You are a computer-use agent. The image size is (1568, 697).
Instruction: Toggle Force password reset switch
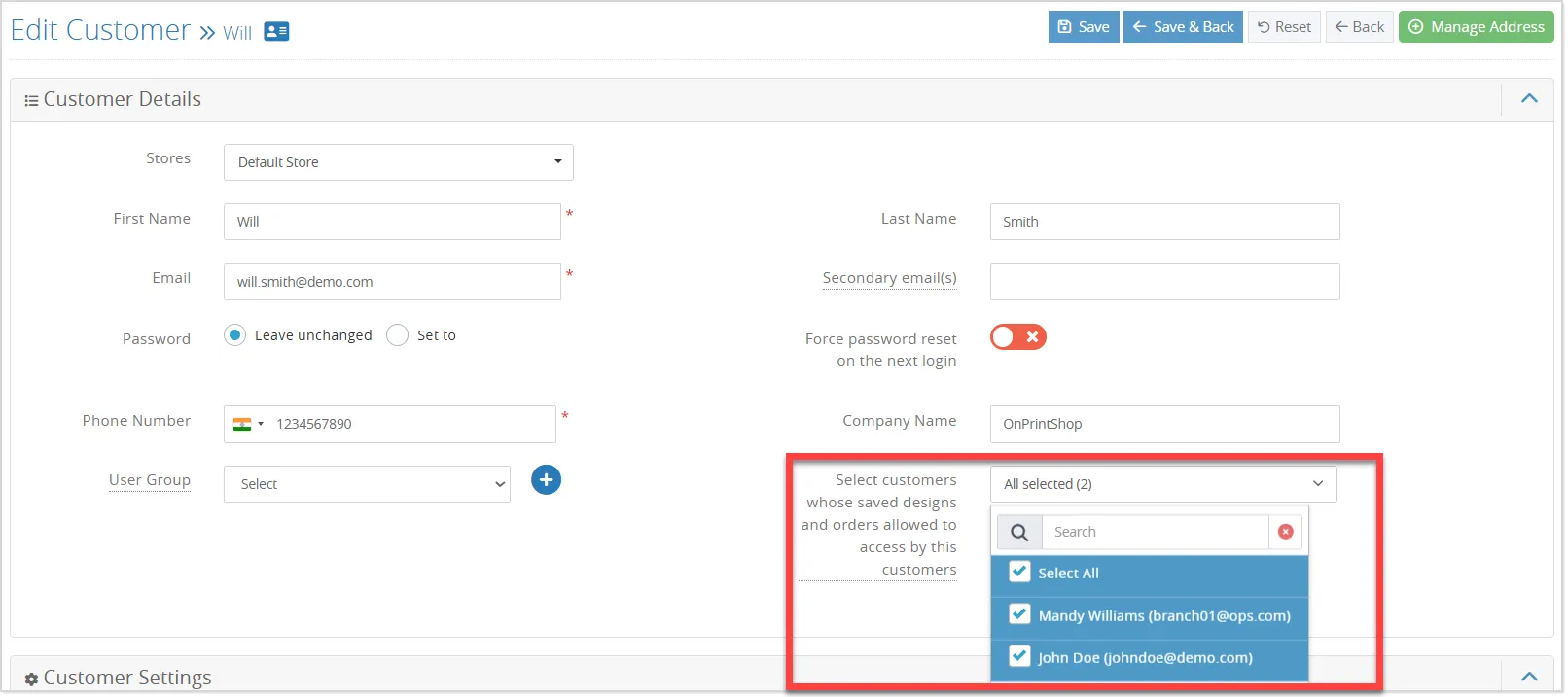[1017, 337]
